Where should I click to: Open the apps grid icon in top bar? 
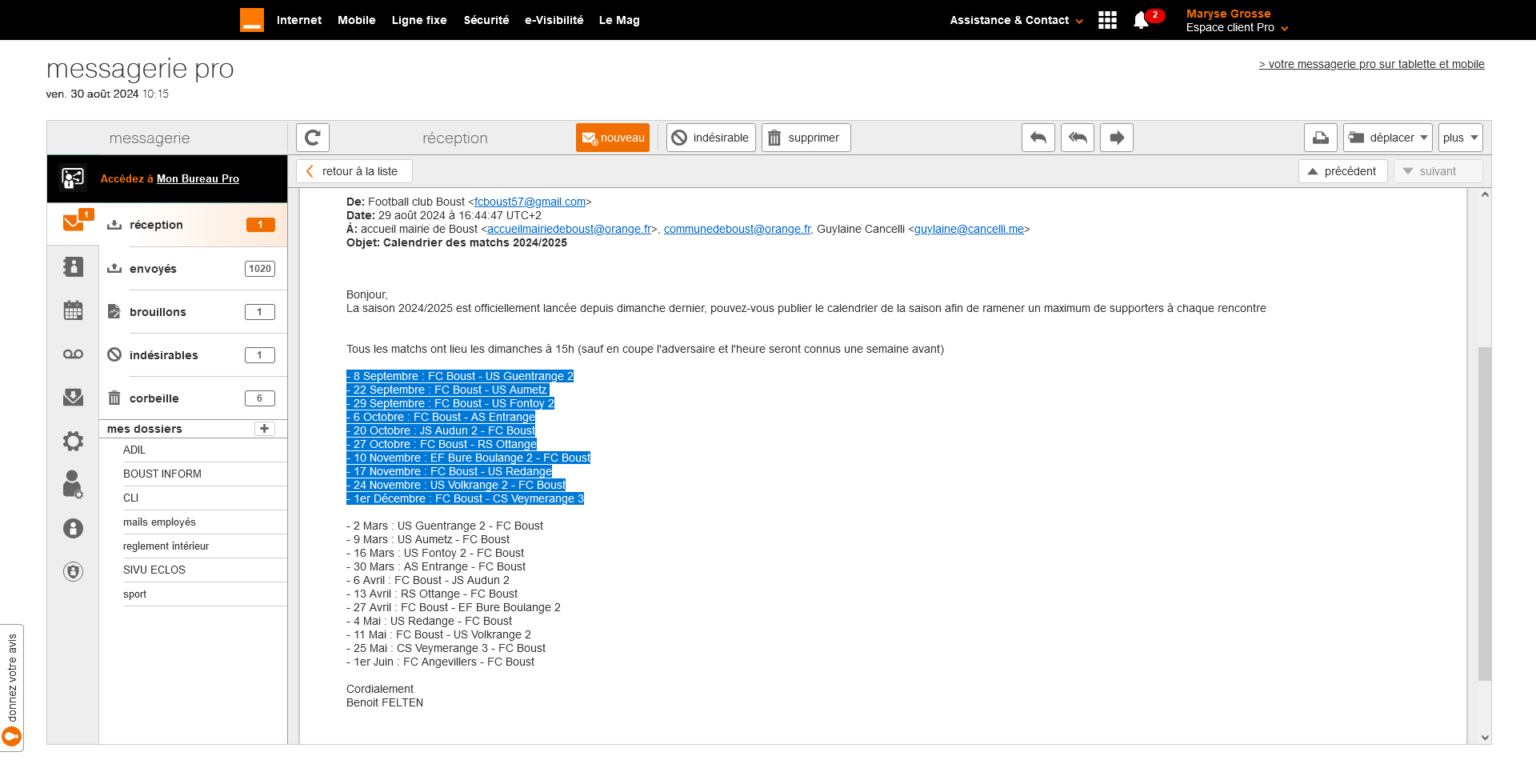(1107, 20)
